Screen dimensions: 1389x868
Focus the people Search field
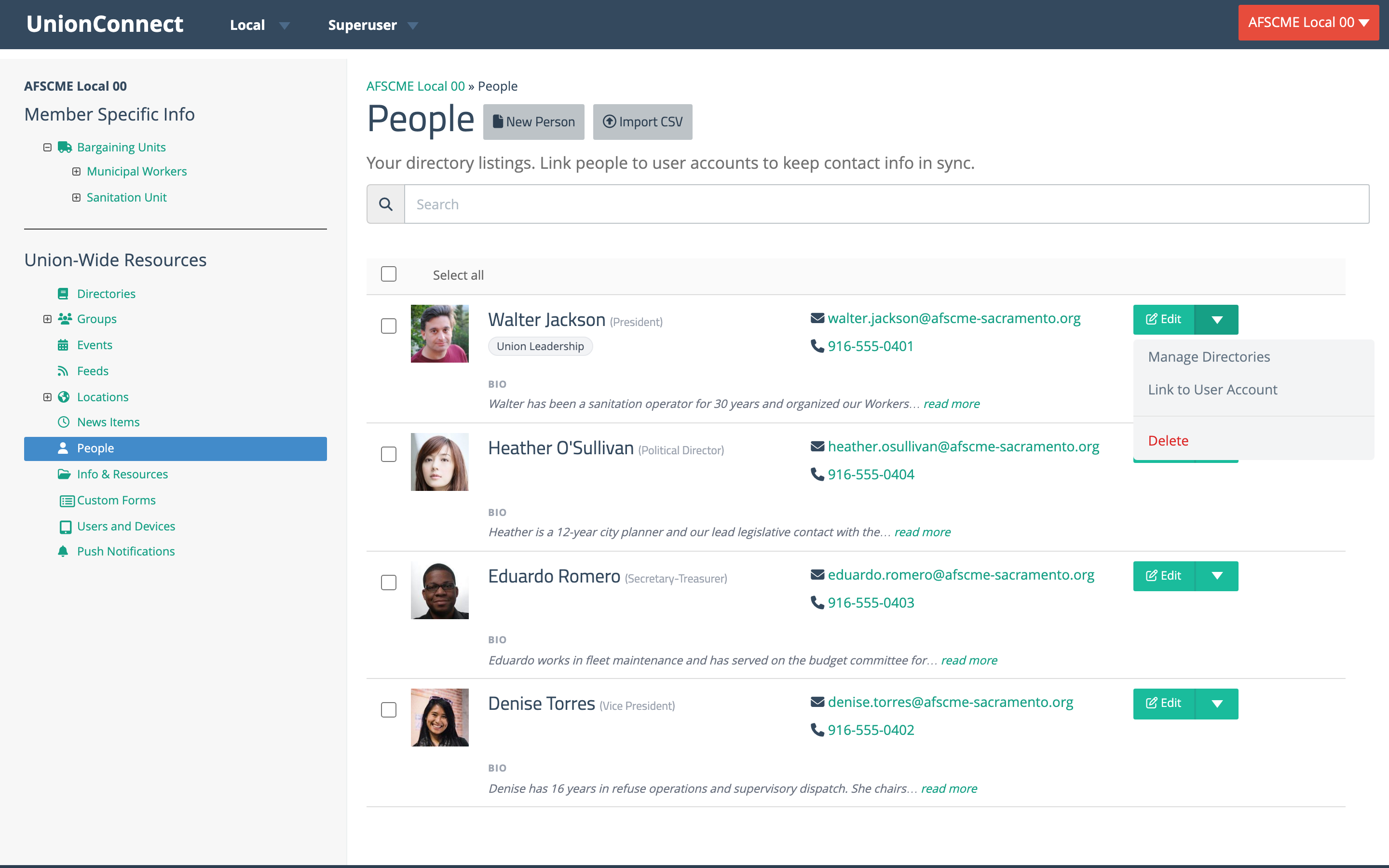(886, 204)
